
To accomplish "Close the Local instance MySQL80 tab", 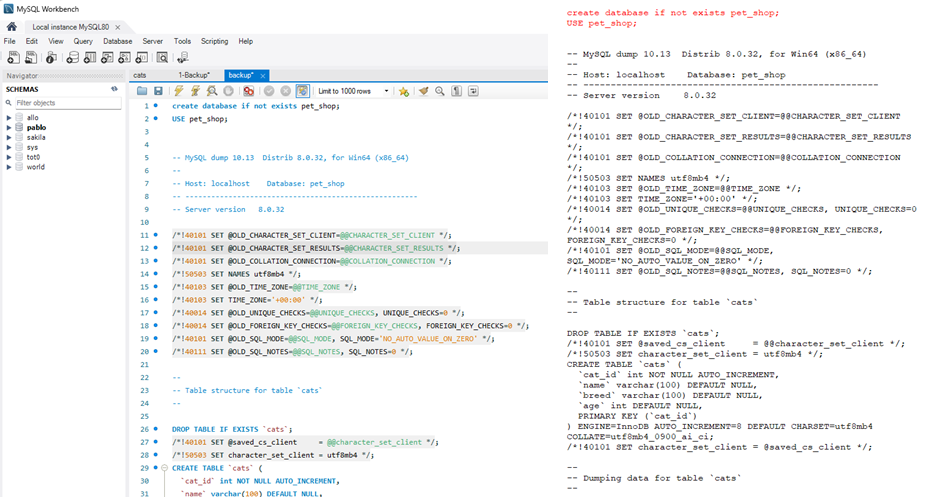I will (118, 27).
